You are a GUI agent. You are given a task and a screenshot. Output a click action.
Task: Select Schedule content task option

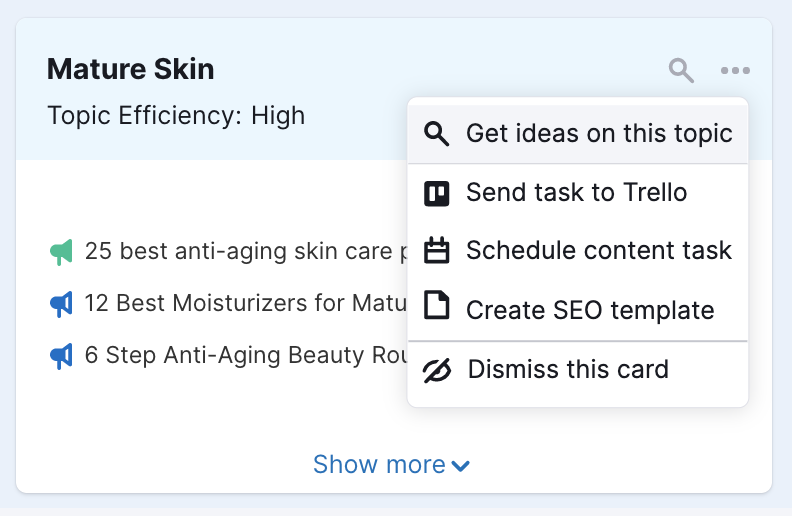pos(577,250)
